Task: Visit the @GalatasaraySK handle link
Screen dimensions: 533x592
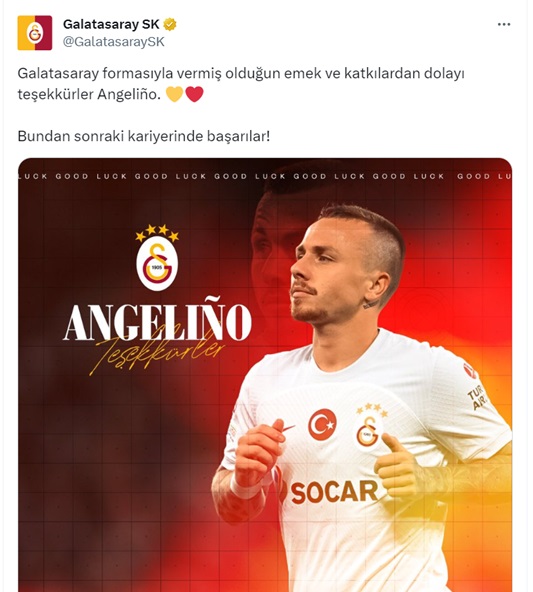Action: click(114, 42)
